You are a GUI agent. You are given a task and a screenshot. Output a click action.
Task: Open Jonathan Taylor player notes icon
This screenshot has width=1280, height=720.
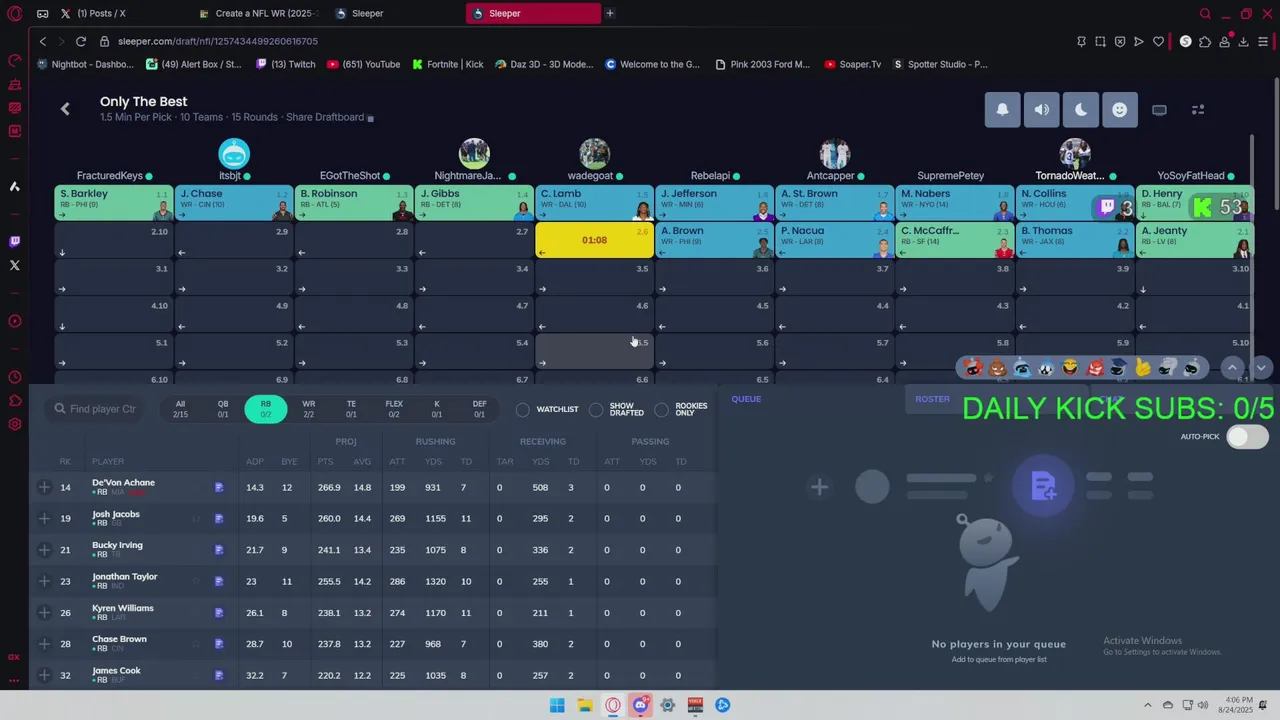coord(219,582)
